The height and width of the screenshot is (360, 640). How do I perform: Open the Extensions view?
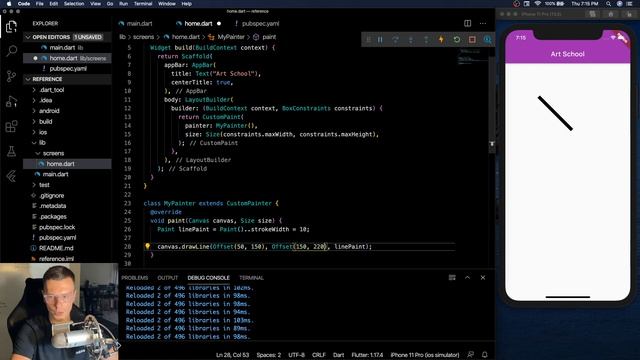point(11,126)
